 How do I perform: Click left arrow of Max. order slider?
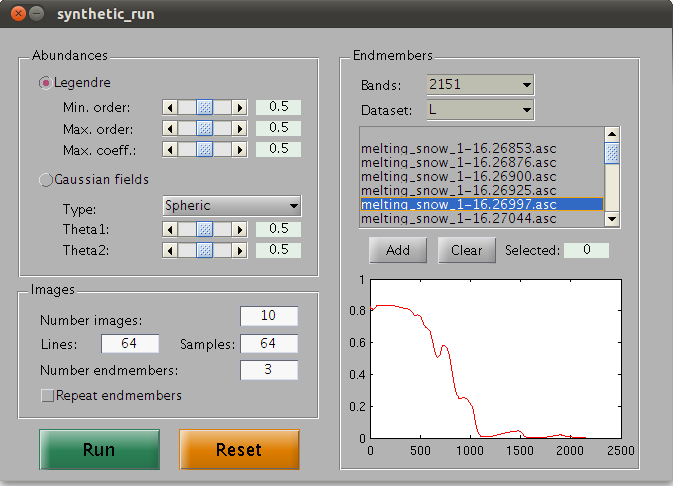(x=169, y=128)
